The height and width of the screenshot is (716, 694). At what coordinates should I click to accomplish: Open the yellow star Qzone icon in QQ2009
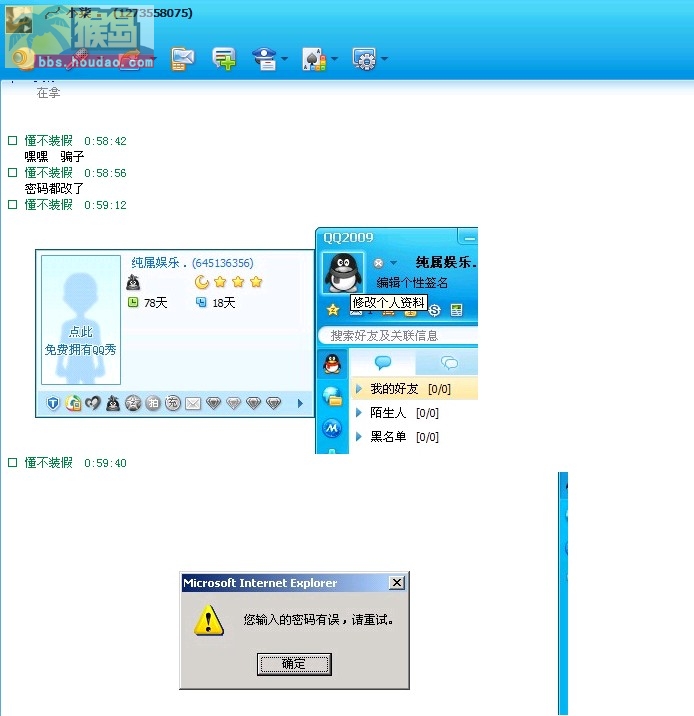[333, 310]
